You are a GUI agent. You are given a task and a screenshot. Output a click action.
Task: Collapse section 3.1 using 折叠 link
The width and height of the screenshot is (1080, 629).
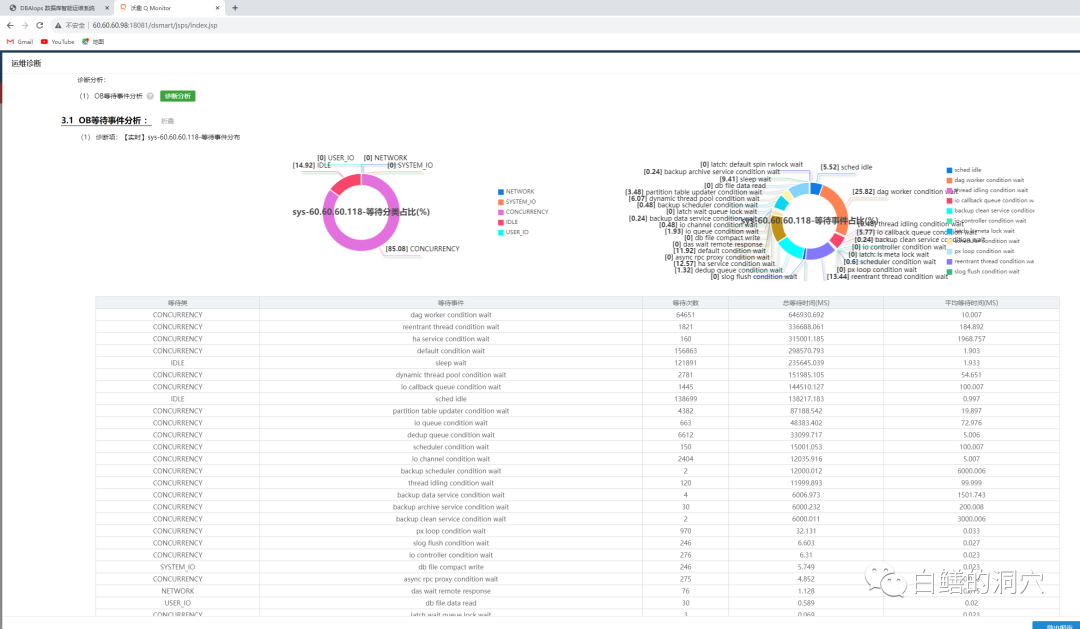169,121
